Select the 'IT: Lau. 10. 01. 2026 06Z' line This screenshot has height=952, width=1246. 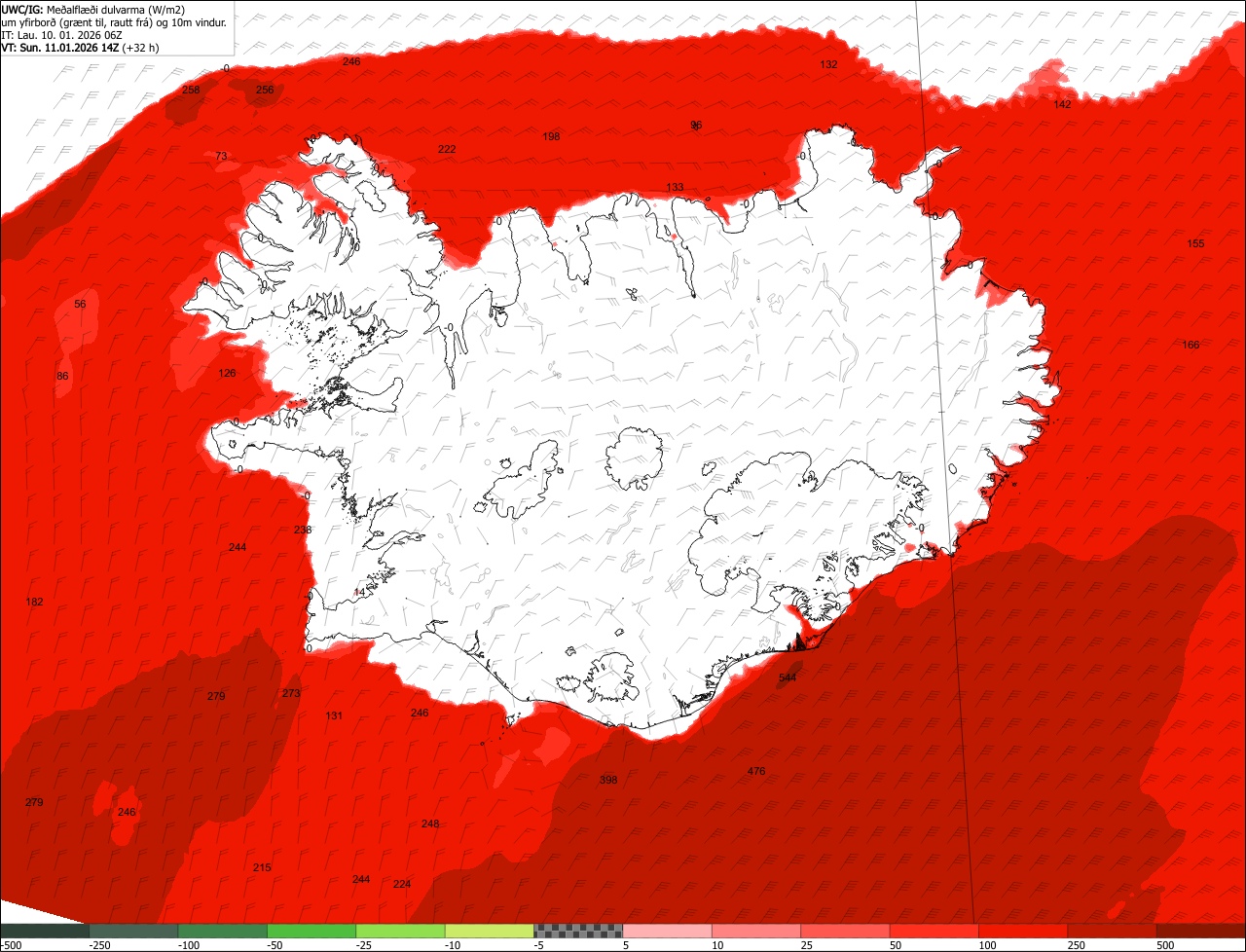(62, 35)
